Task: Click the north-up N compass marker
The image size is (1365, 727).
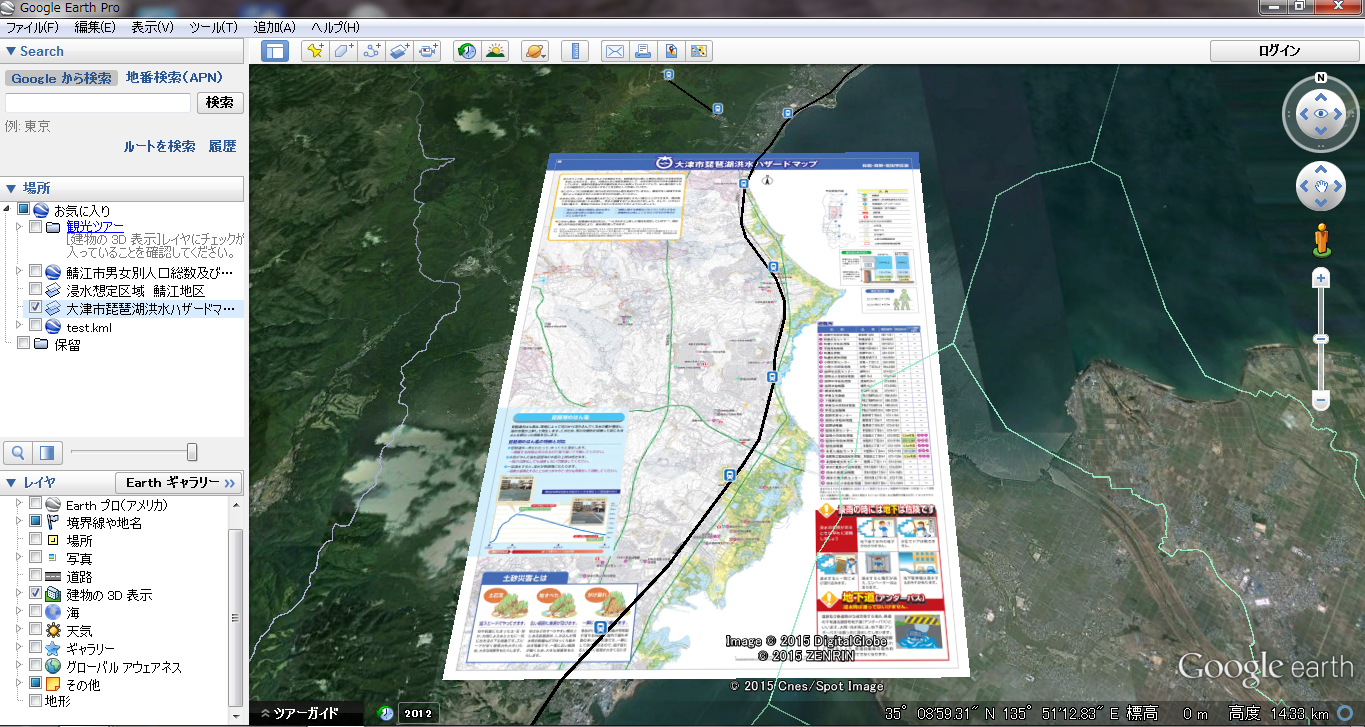Action: (1321, 77)
